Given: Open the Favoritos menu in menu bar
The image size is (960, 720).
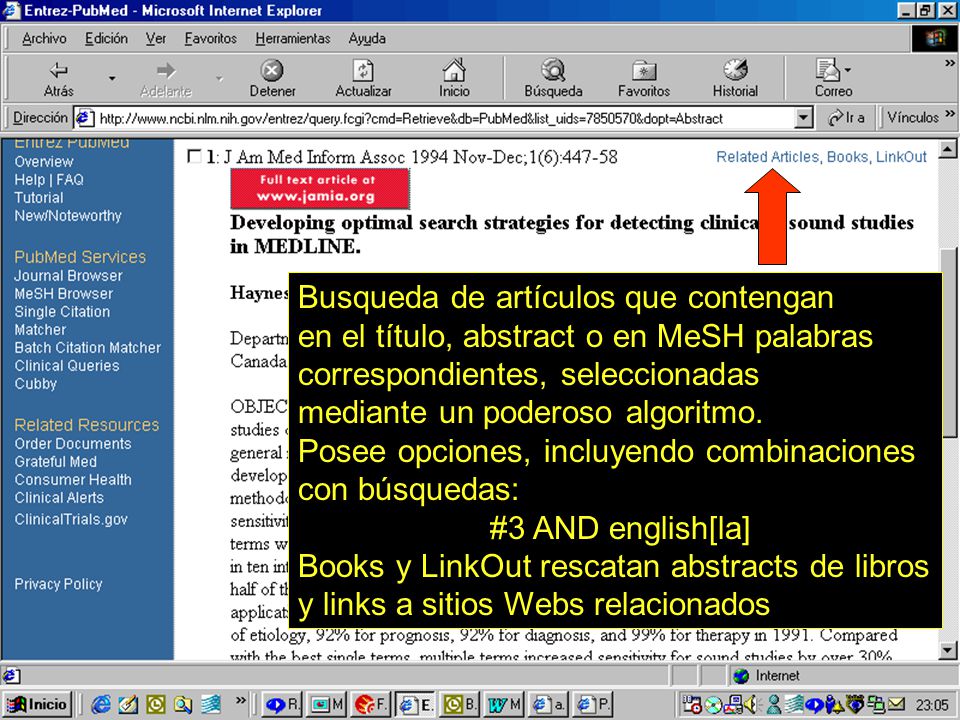Looking at the screenshot, I should click(x=211, y=39).
